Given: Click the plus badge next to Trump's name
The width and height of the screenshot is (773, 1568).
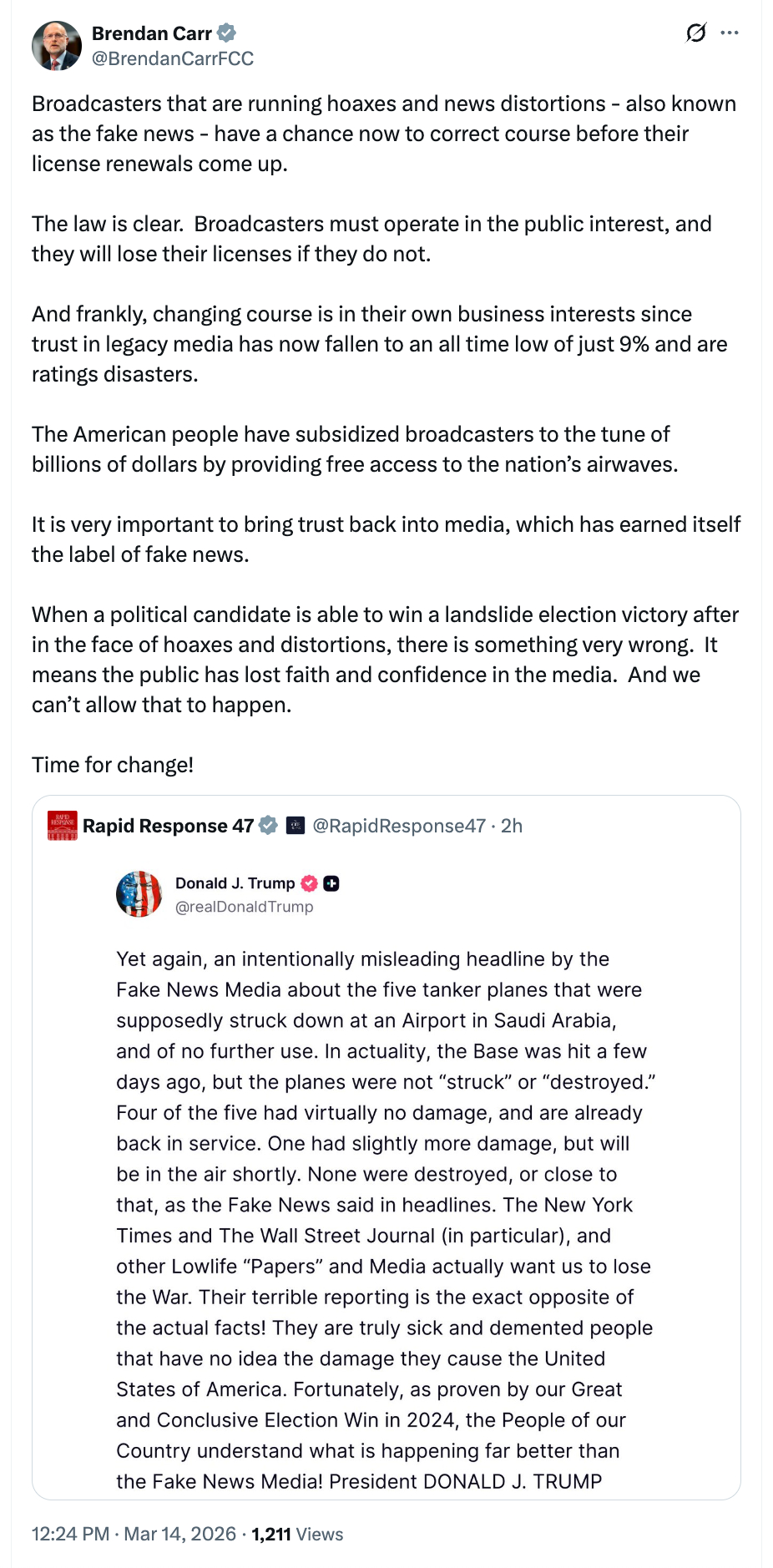Looking at the screenshot, I should (331, 883).
